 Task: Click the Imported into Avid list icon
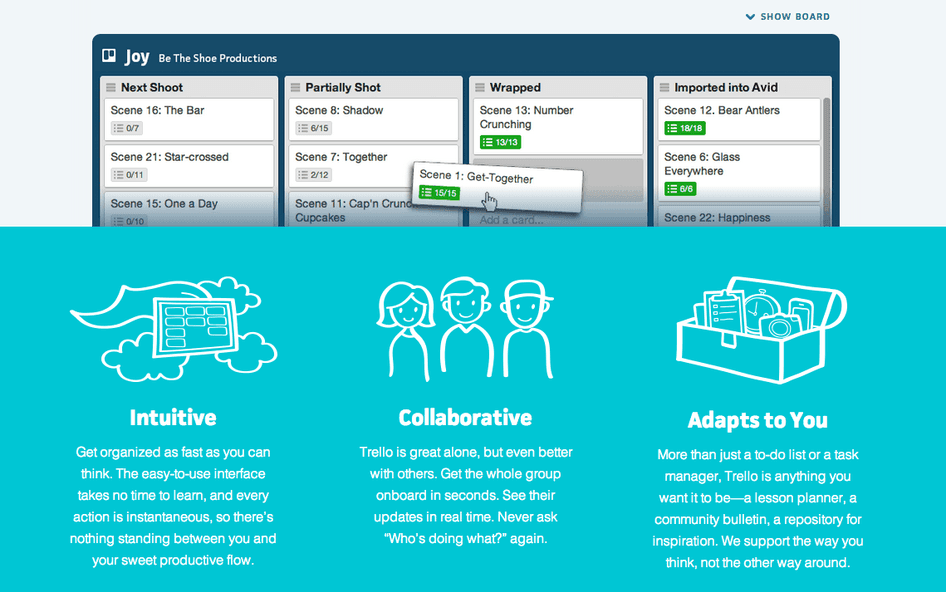tap(664, 88)
